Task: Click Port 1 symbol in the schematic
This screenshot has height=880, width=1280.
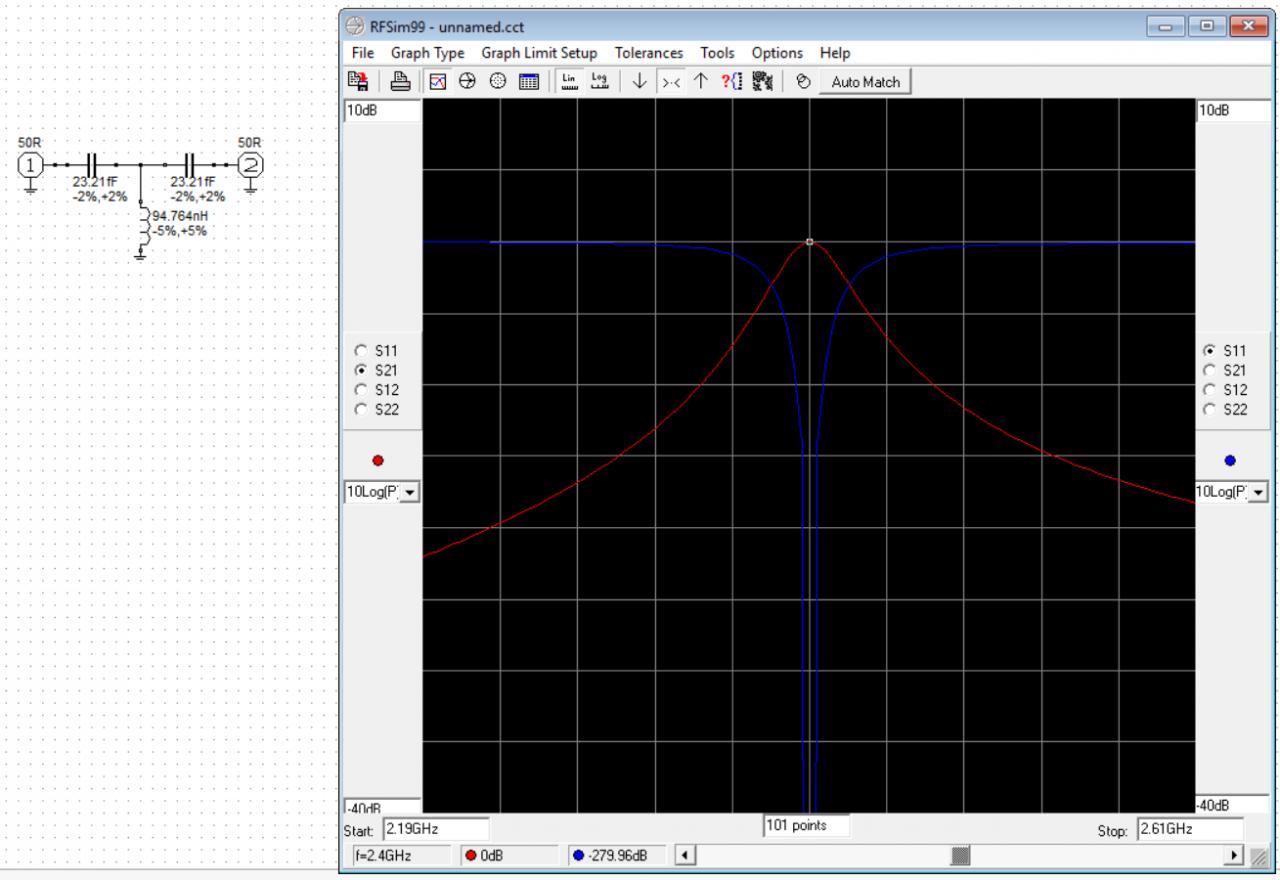Action: click(31, 165)
